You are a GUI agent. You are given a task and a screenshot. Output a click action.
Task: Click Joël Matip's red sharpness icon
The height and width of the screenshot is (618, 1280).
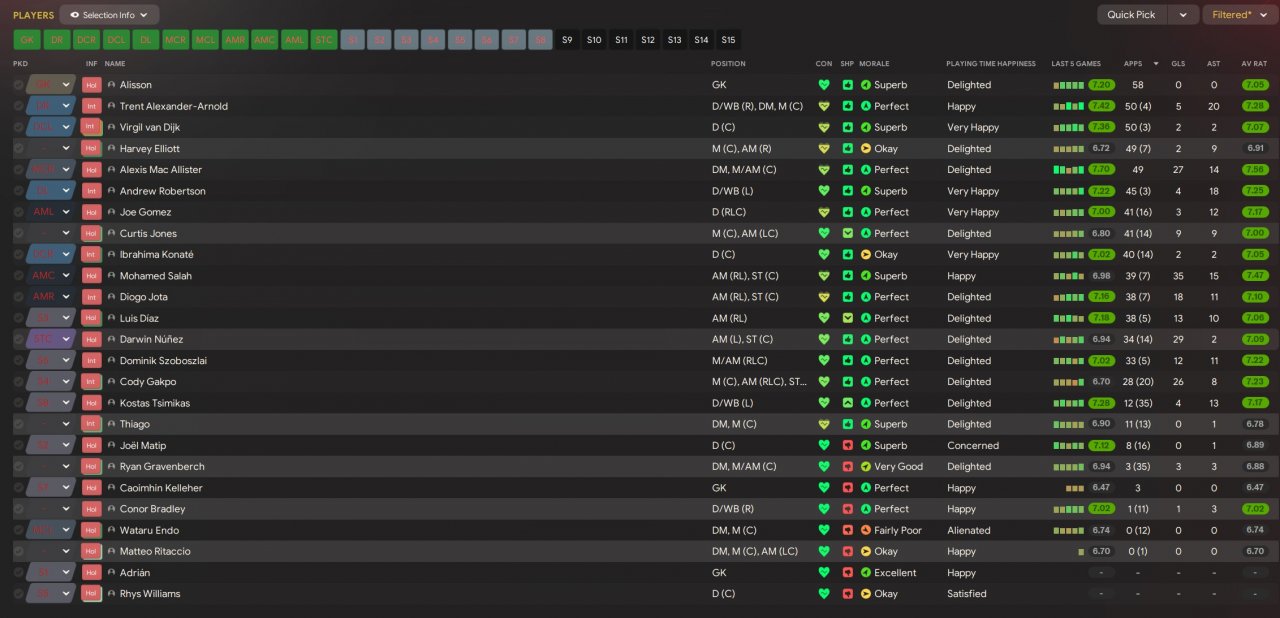click(x=847, y=445)
